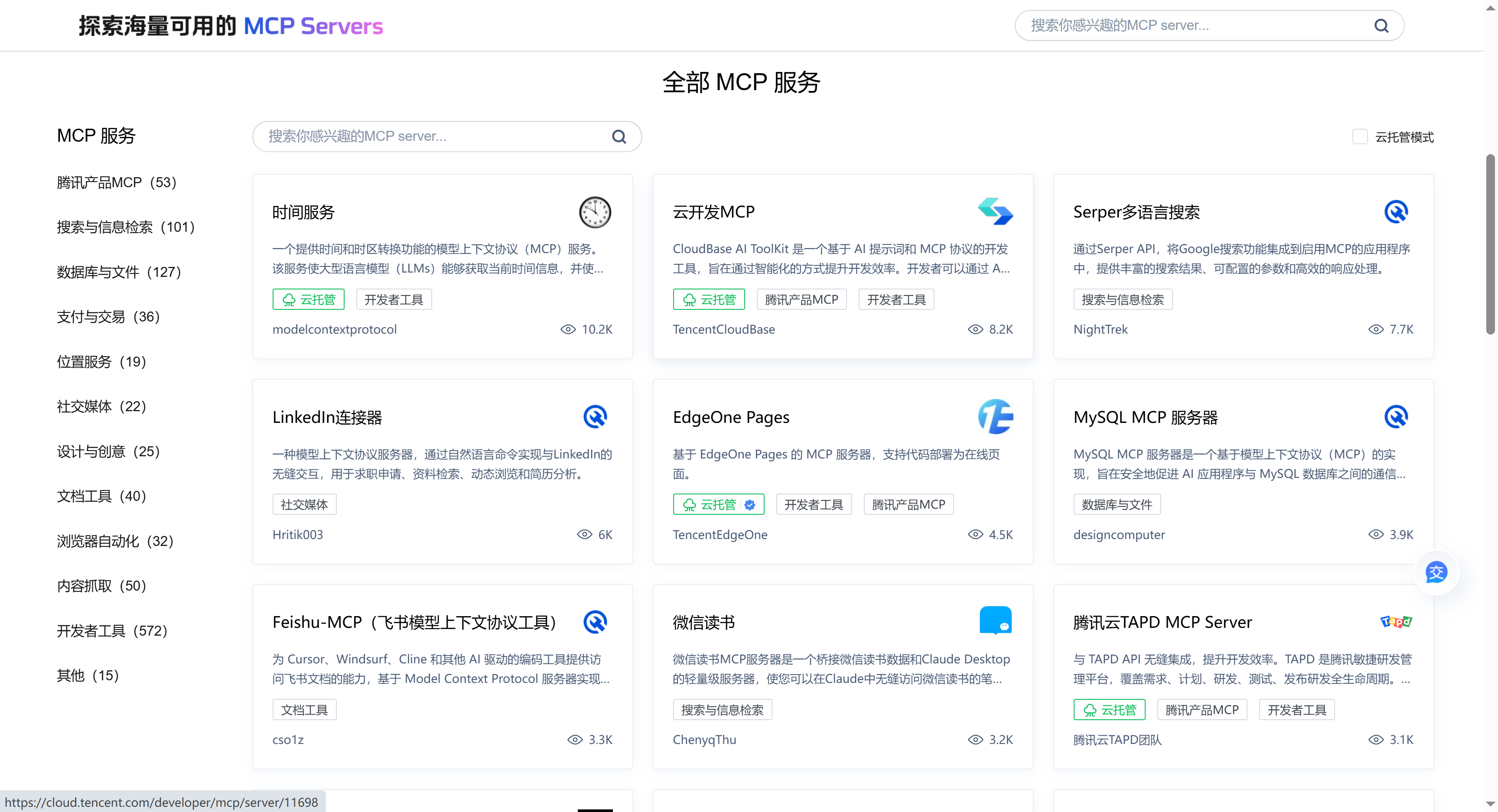
Task: Click the EdgeOne Pages logo icon
Action: [995, 417]
